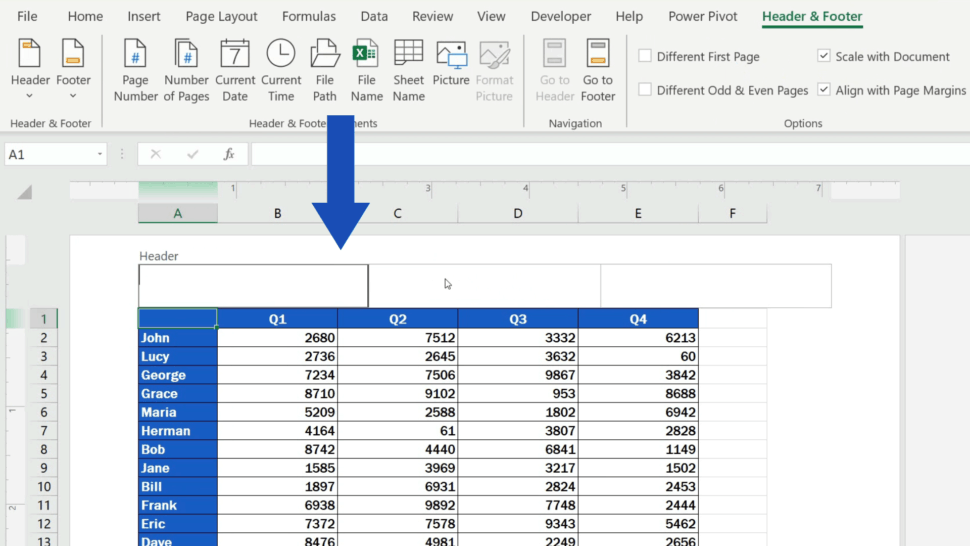This screenshot has width=970, height=546.
Task: Confirm entry with the checkmark button
Action: click(x=192, y=154)
